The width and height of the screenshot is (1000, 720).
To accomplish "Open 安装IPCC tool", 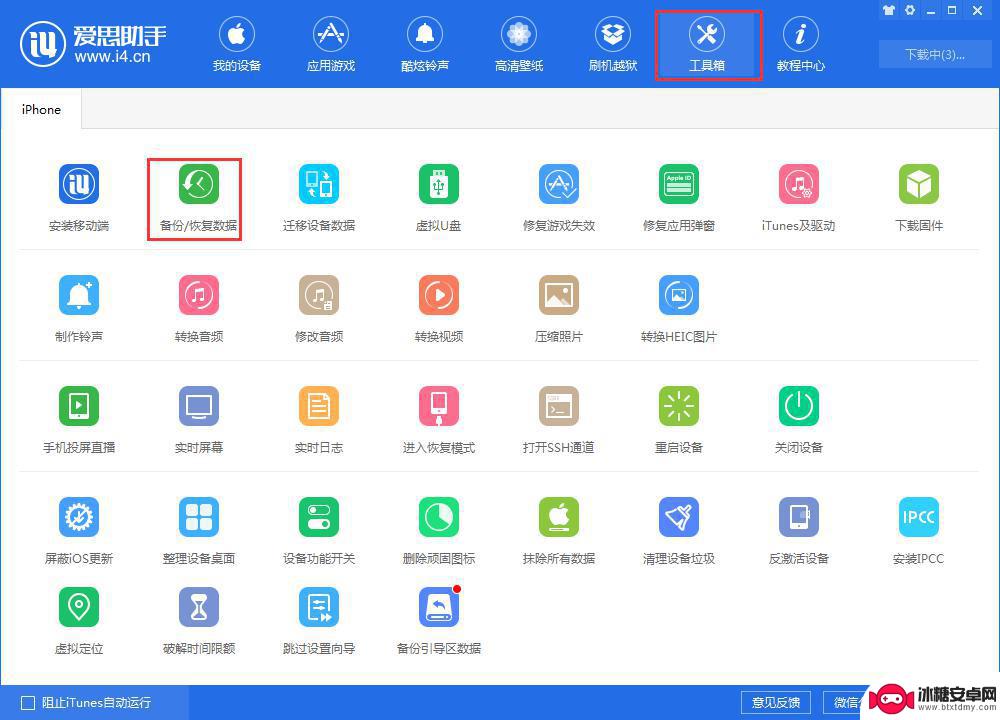I will pos(918,531).
